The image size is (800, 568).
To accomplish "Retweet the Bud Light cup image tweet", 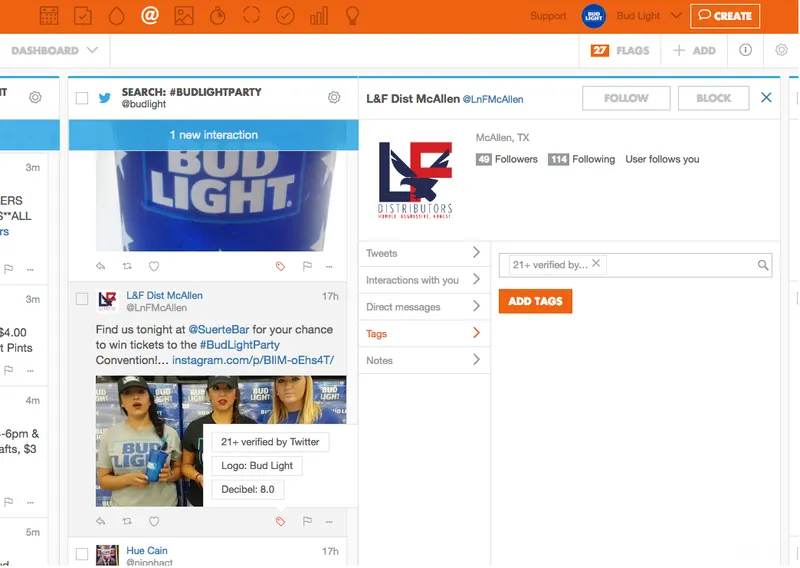I will click(128, 266).
